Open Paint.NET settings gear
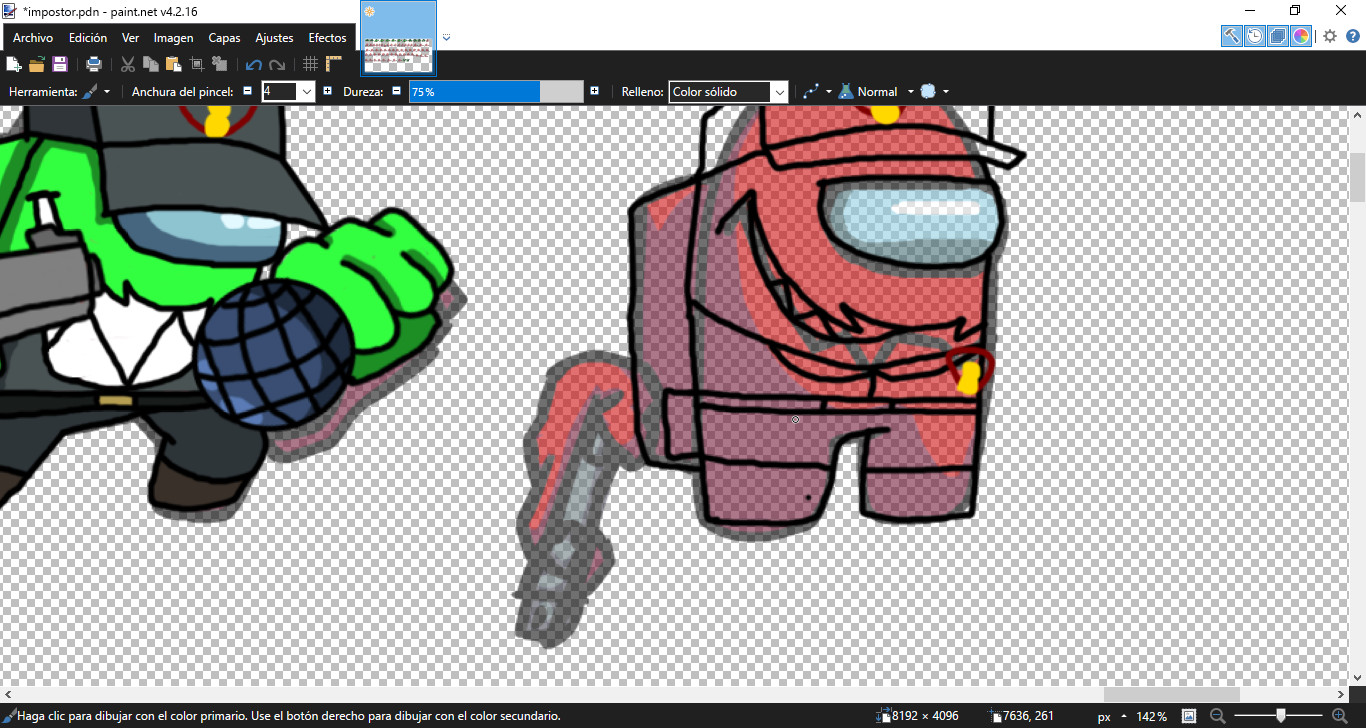Viewport: 1366px width, 728px height. (1330, 35)
